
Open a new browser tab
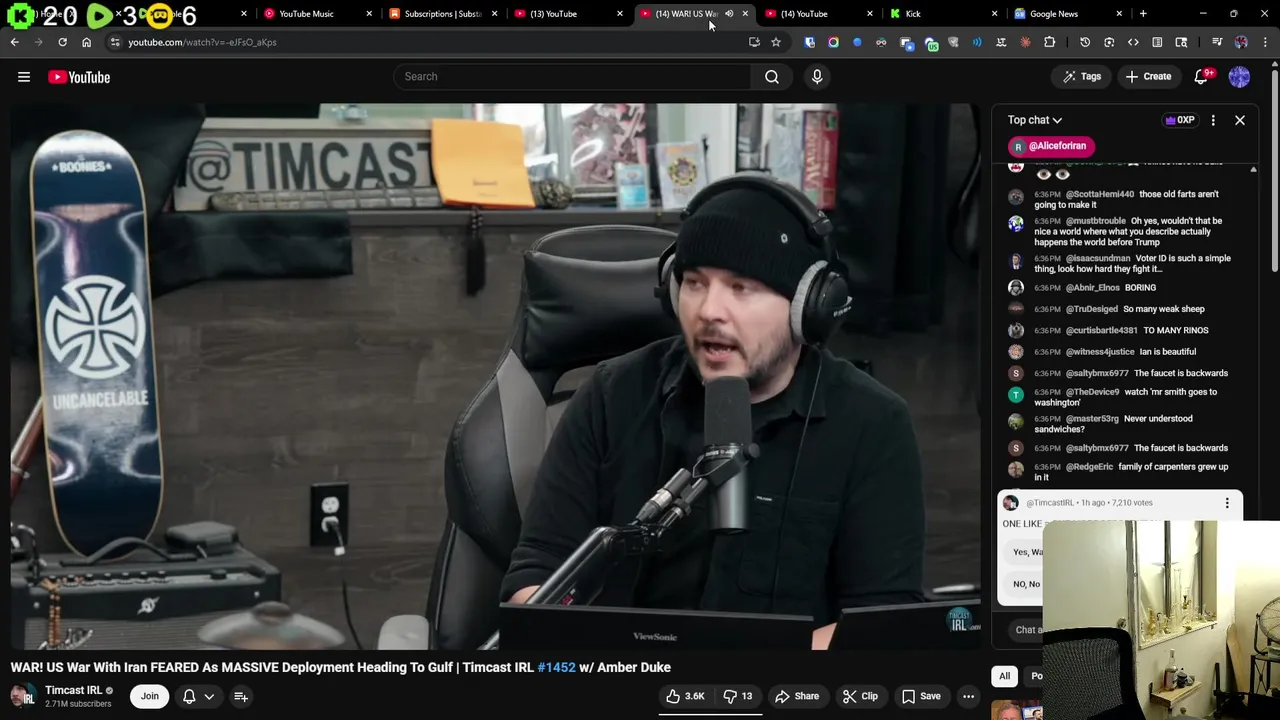[1143, 14]
